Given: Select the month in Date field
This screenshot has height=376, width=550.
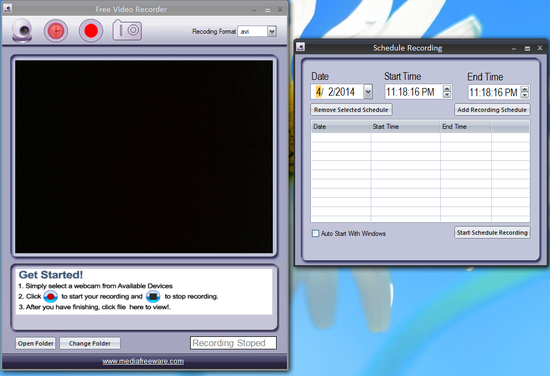Looking at the screenshot, I should 318,92.
